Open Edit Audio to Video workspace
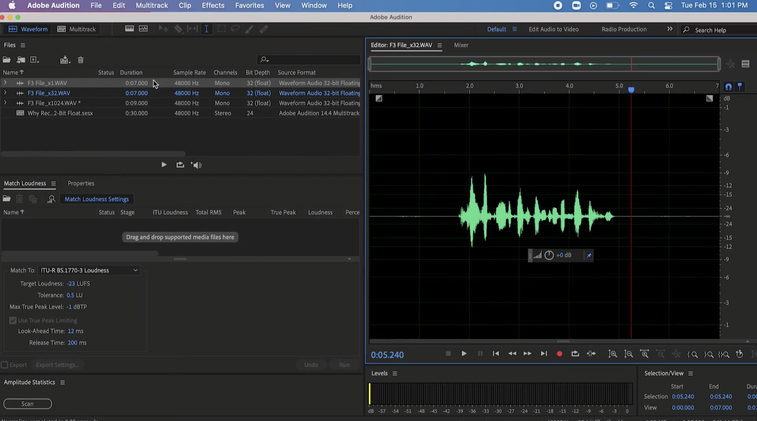 [553, 29]
